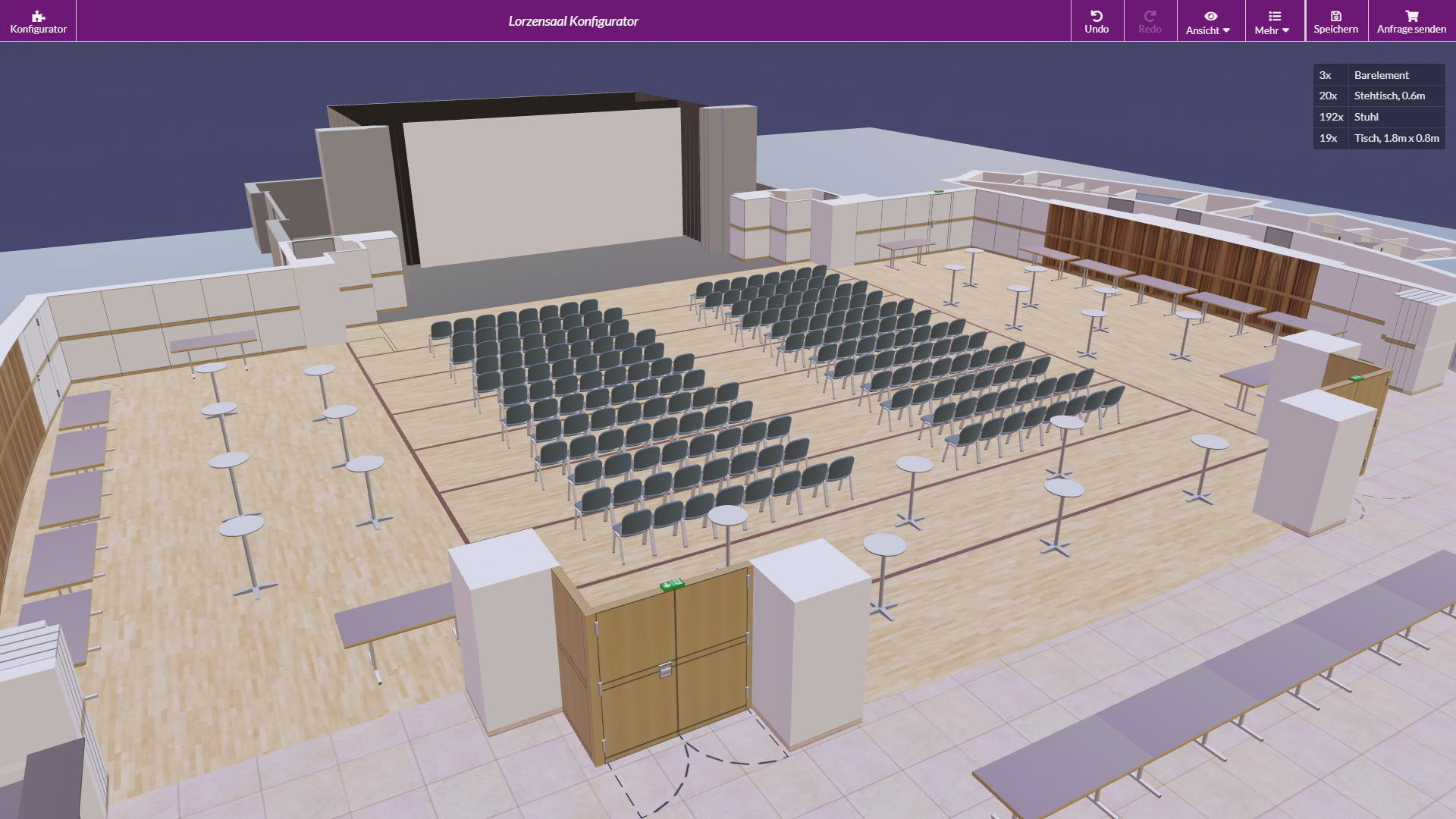The height and width of the screenshot is (819, 1456).
Task: Open the Konfigurator puzzle icon menu
Action: (38, 16)
